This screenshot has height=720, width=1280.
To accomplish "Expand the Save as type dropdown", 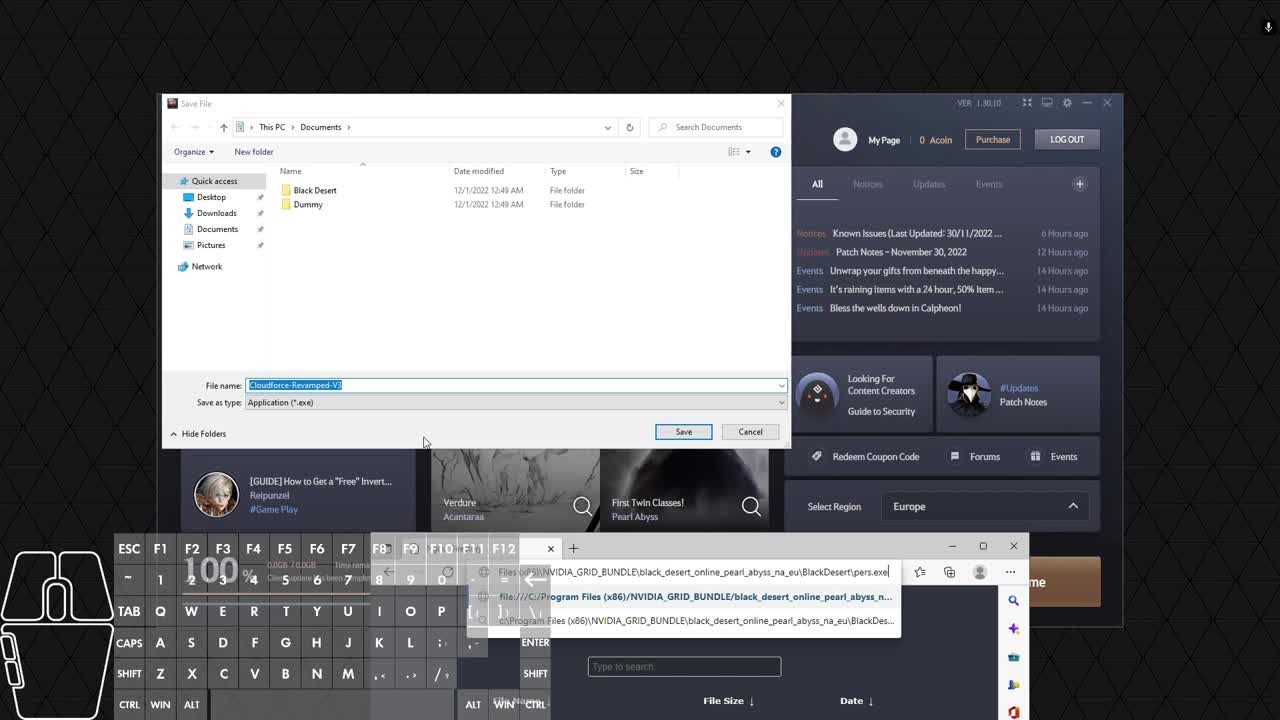I will 781,403.
